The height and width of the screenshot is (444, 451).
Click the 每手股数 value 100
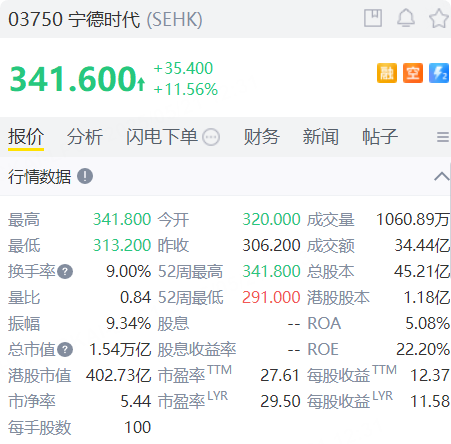tap(138, 428)
